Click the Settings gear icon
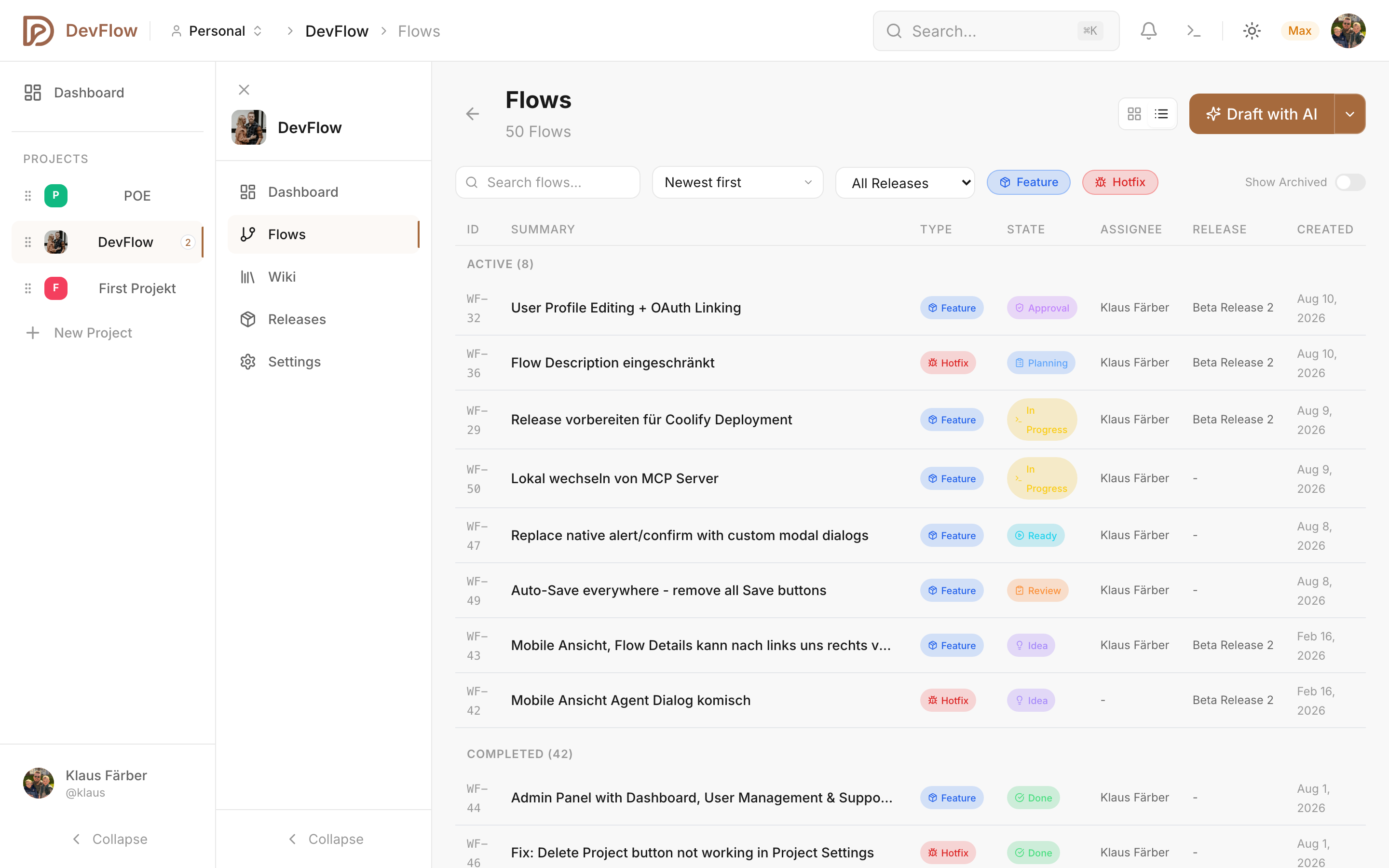Viewport: 1389px width, 868px height. coord(247,362)
